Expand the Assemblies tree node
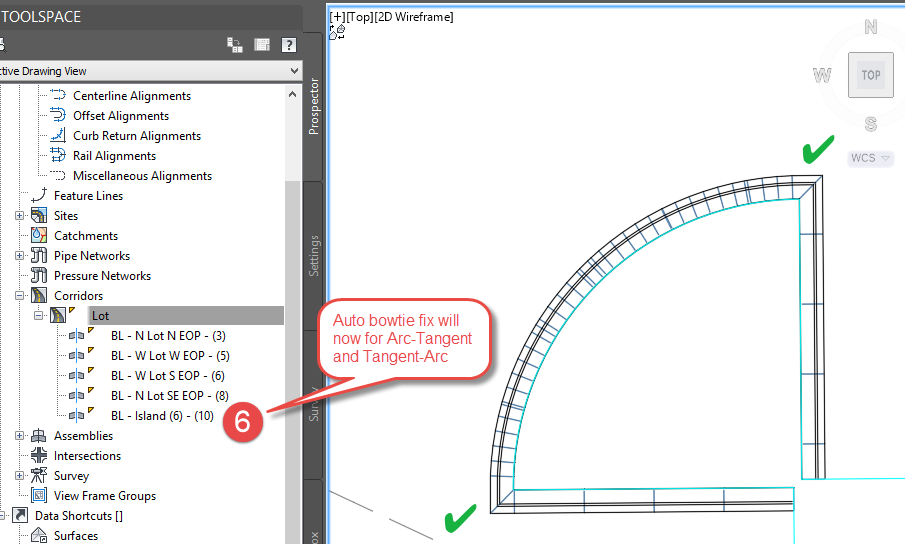905x544 pixels. [x=20, y=436]
